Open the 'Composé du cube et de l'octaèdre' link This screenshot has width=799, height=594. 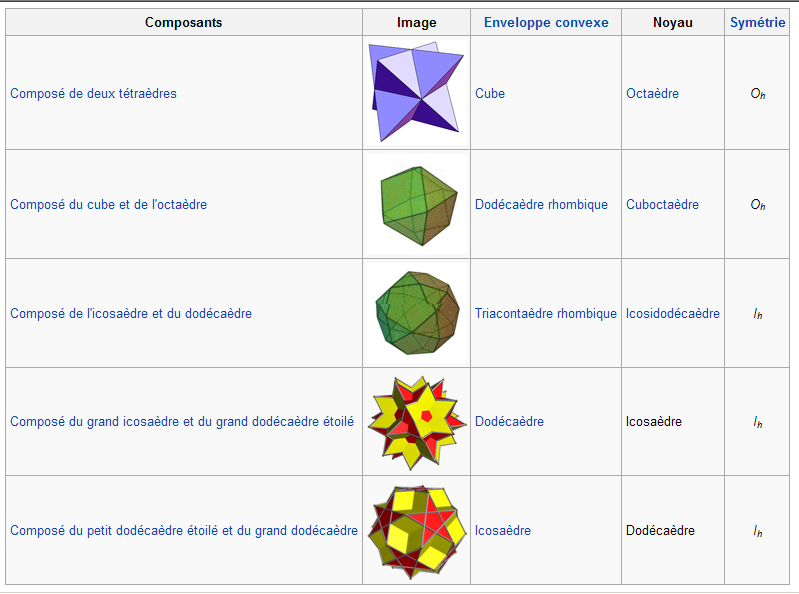(109, 204)
